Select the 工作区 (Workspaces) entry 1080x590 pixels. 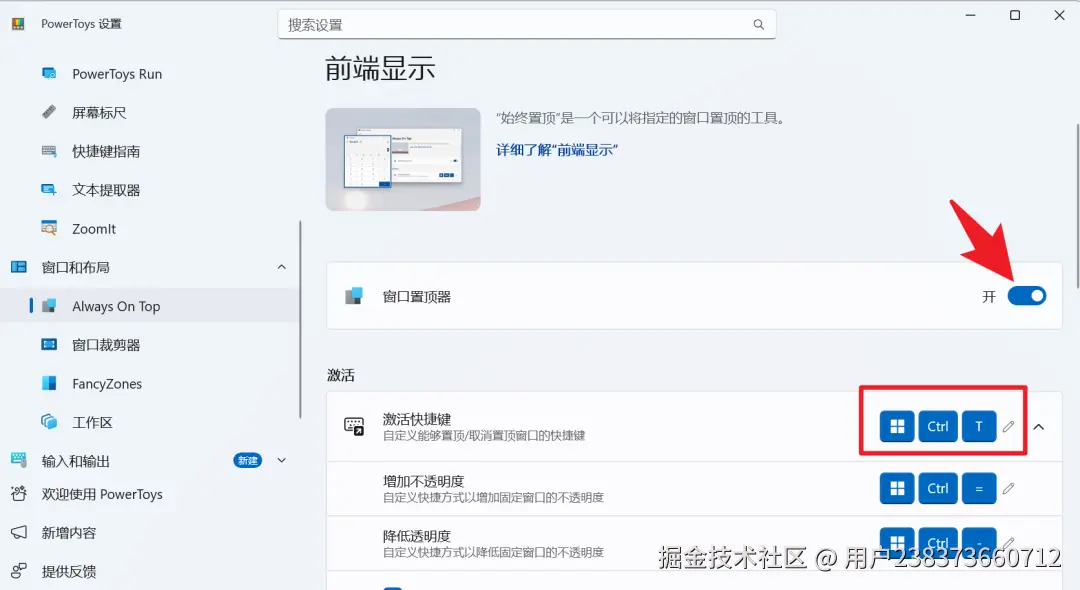click(x=96, y=422)
